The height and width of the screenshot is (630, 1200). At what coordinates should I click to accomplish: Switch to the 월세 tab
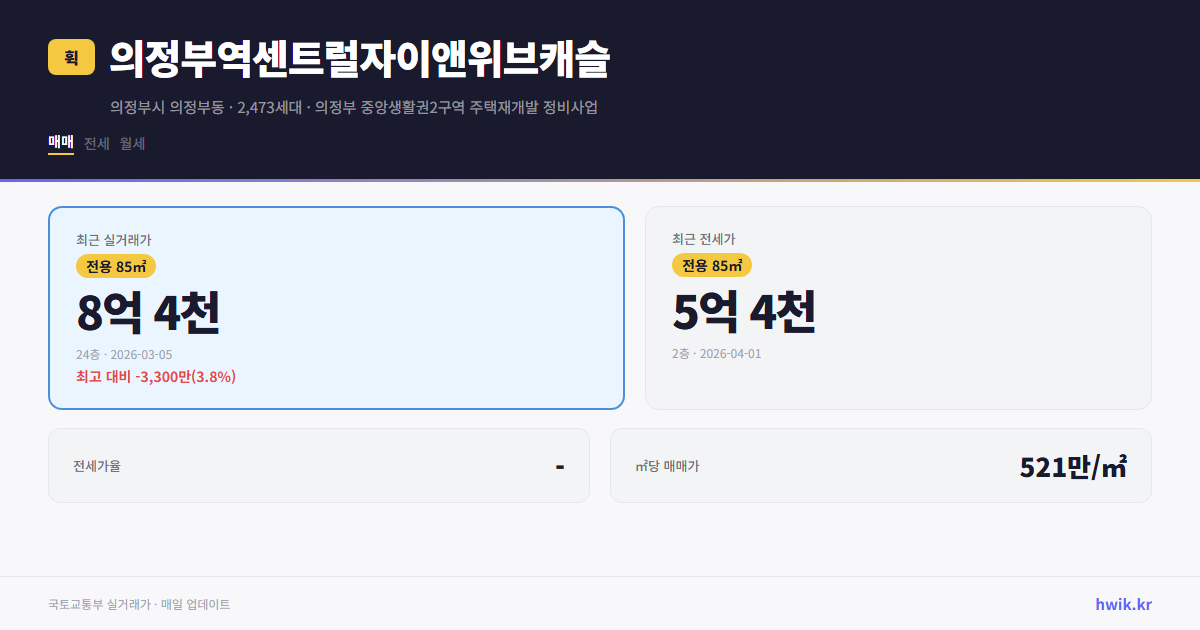click(131, 143)
